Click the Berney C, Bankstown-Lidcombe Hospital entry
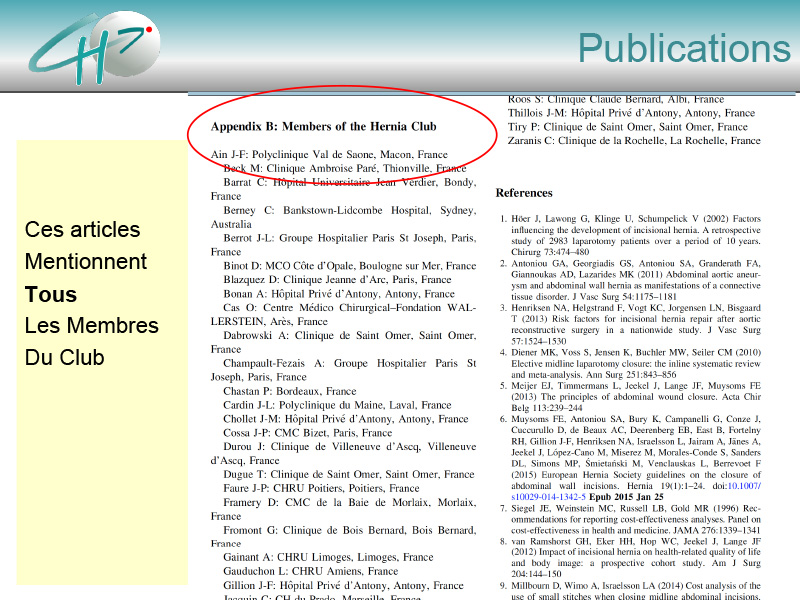Viewport: 800px width, 600px height. 343,217
